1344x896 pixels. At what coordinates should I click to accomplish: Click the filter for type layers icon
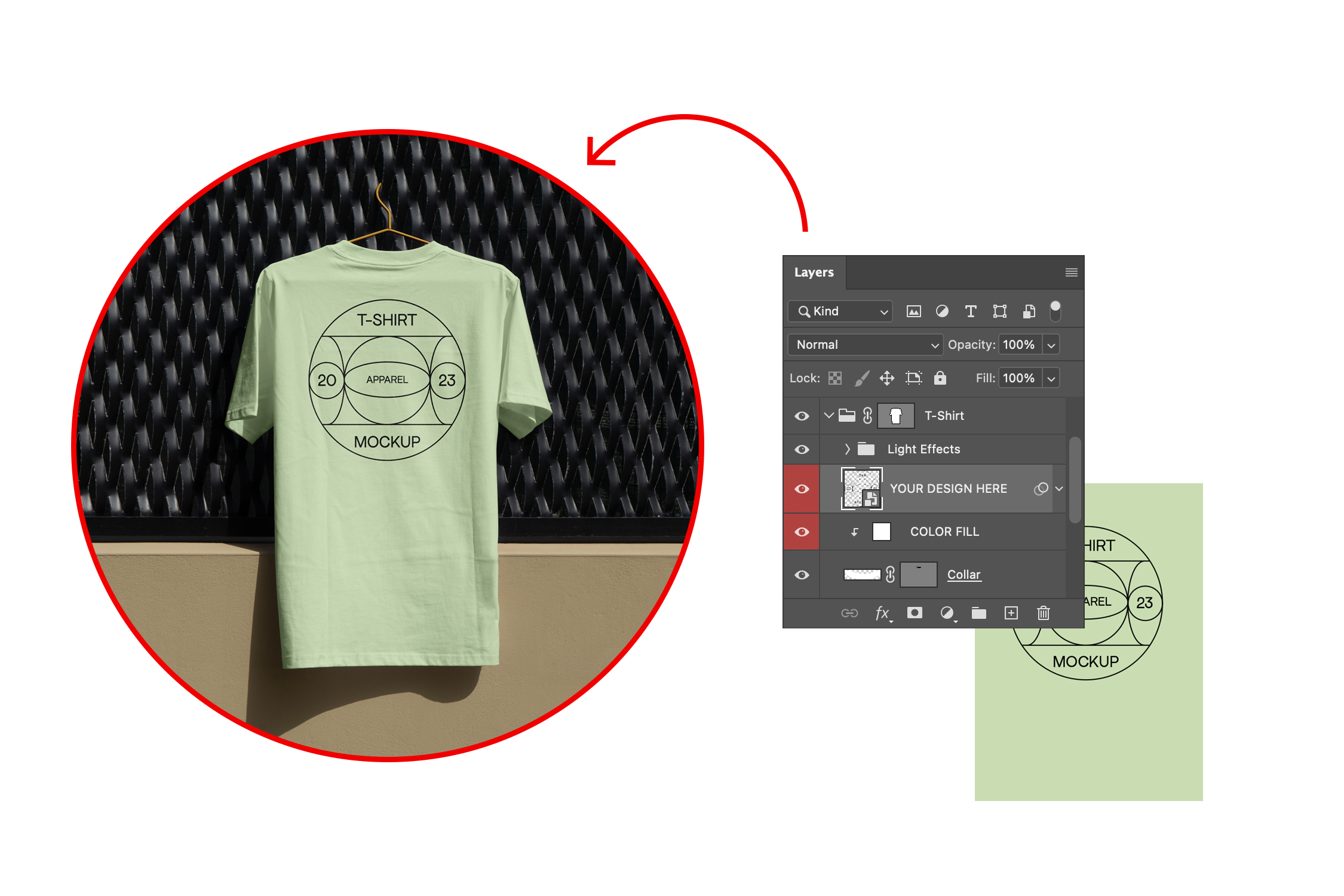[971, 311]
